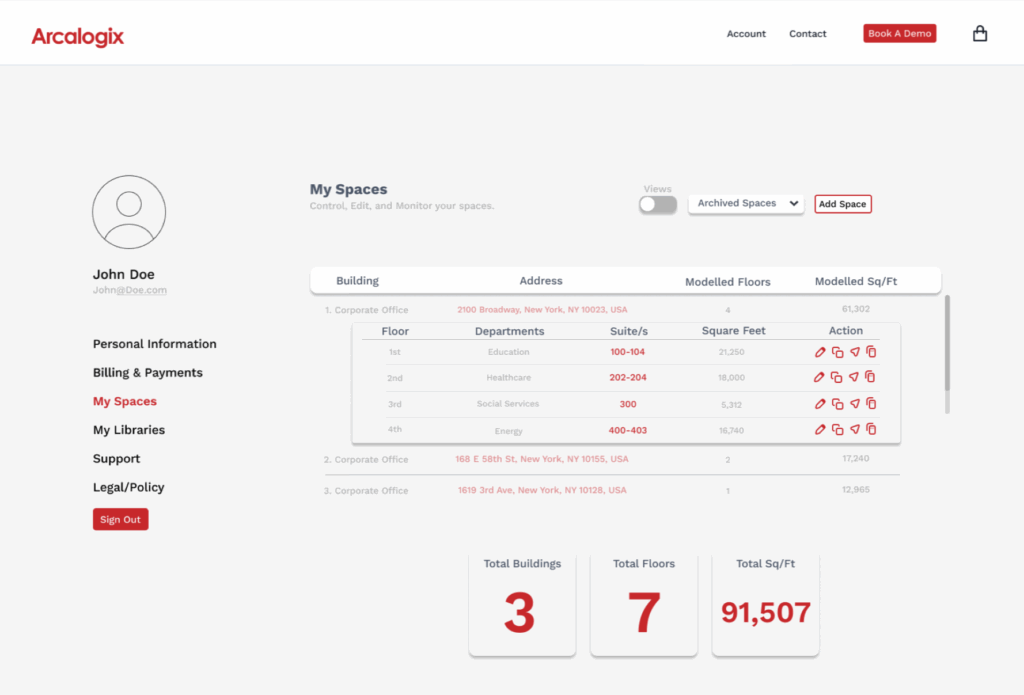
Task: Click the overlapping squares icon for 3rd floor
Action: point(837,404)
